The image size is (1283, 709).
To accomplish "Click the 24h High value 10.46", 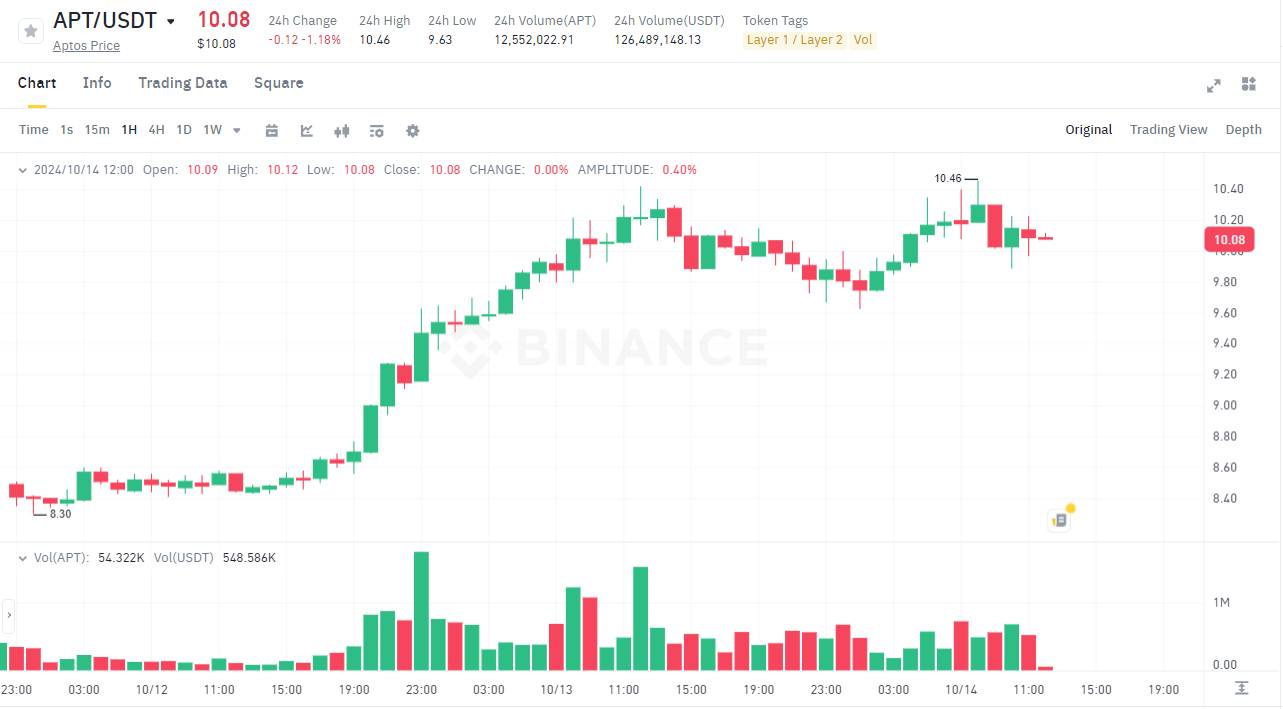I will click(375, 40).
